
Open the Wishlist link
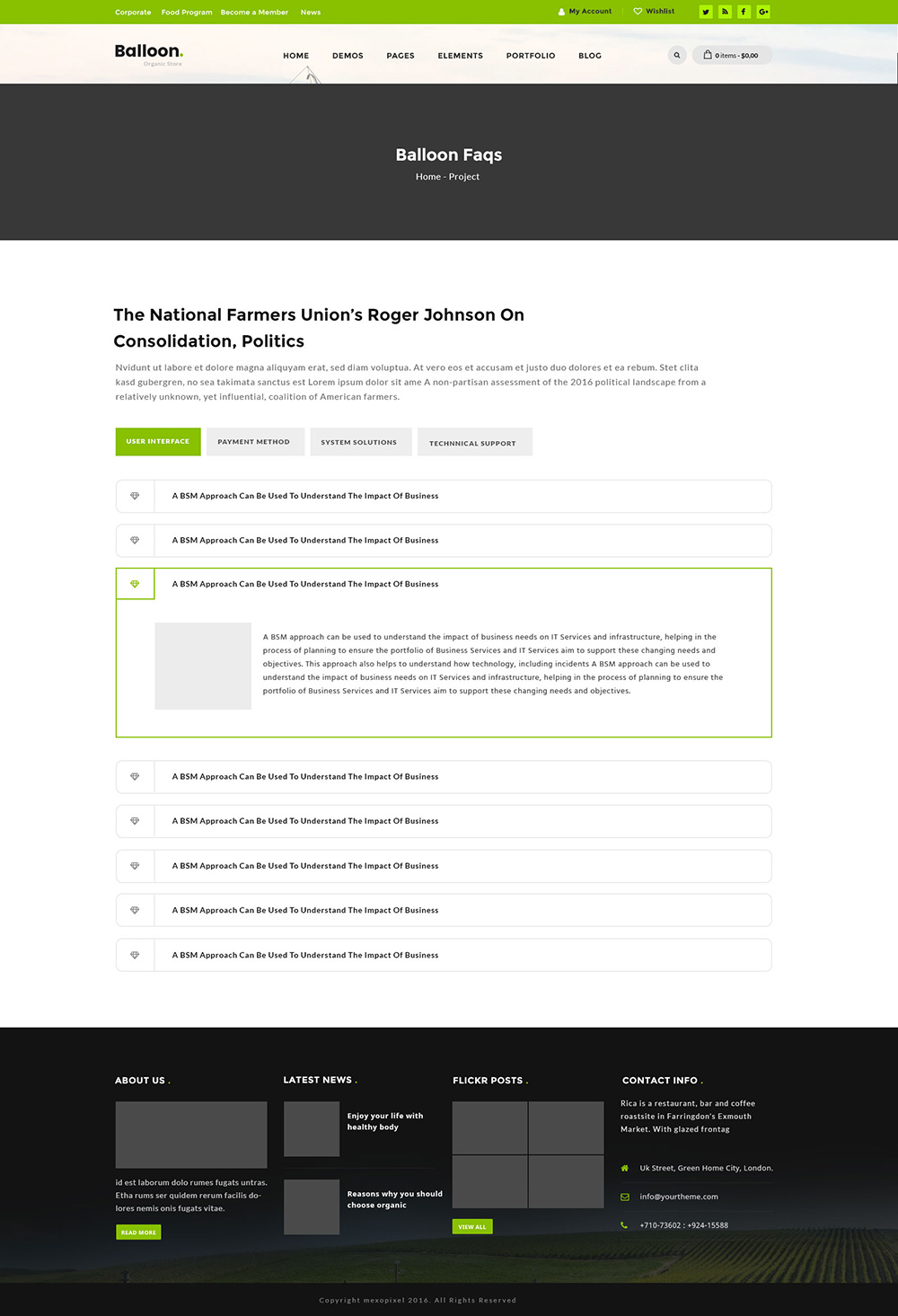[660, 12]
